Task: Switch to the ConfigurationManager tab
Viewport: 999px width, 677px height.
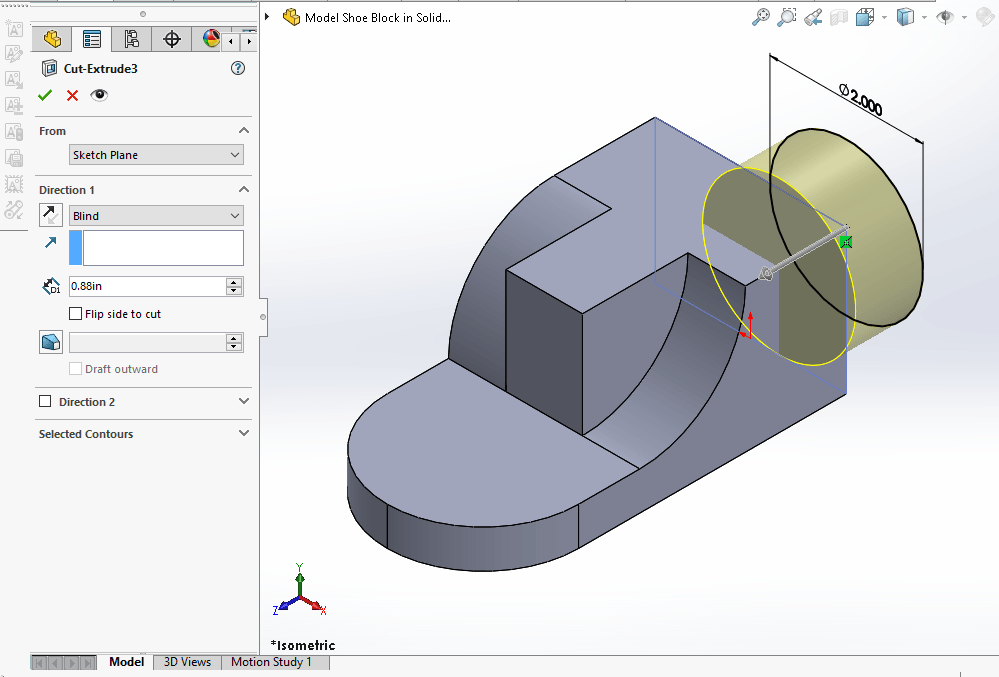Action: [131, 39]
